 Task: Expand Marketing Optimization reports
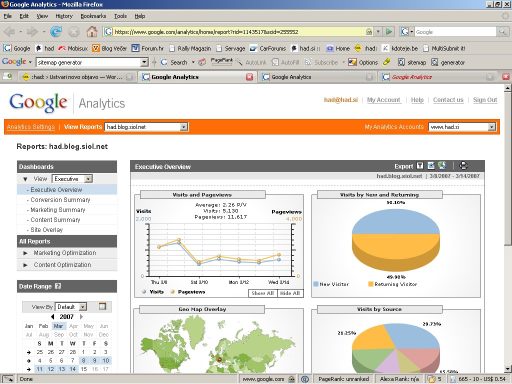[x=25, y=253]
